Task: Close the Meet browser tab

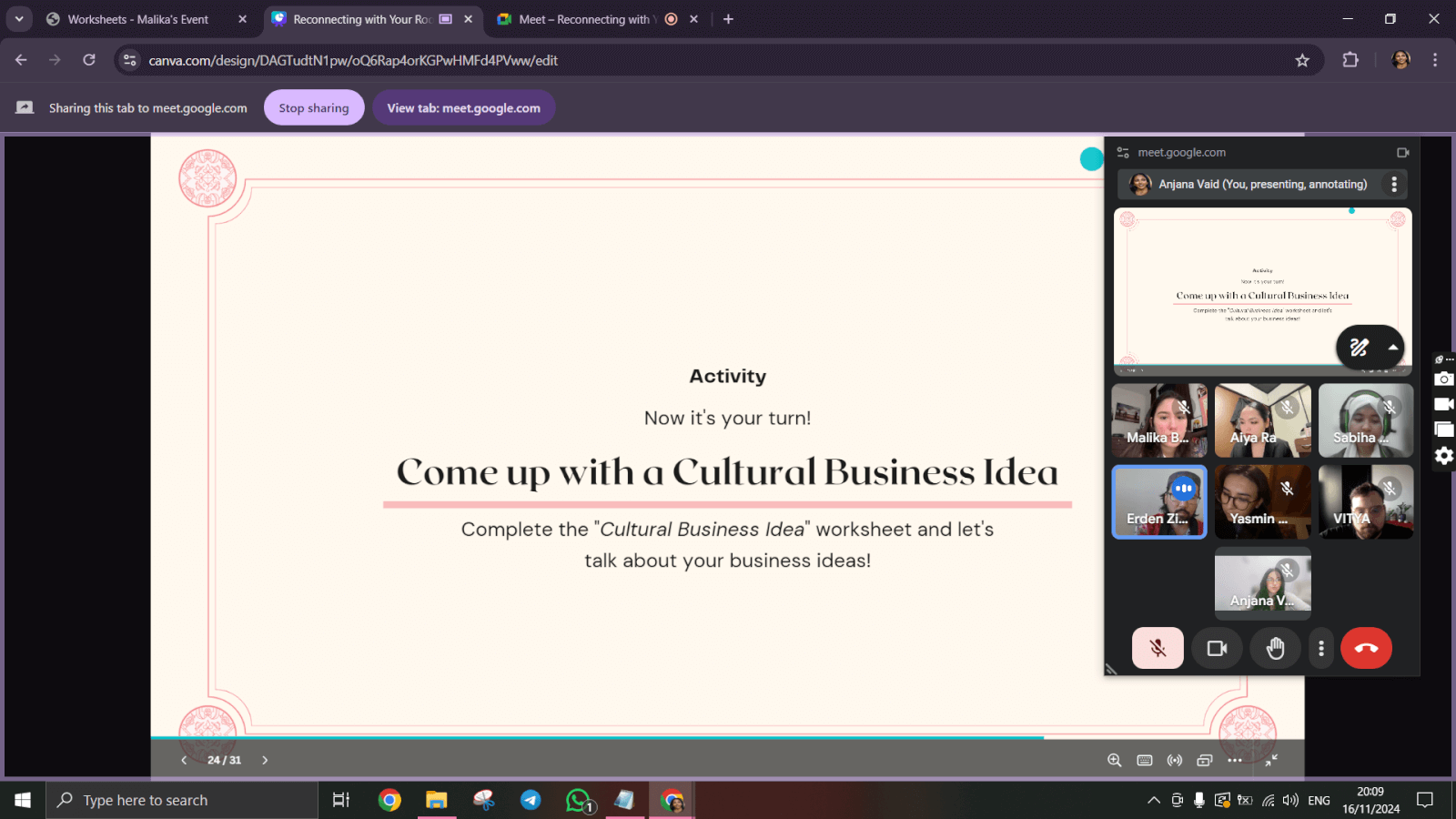Action: (x=693, y=19)
